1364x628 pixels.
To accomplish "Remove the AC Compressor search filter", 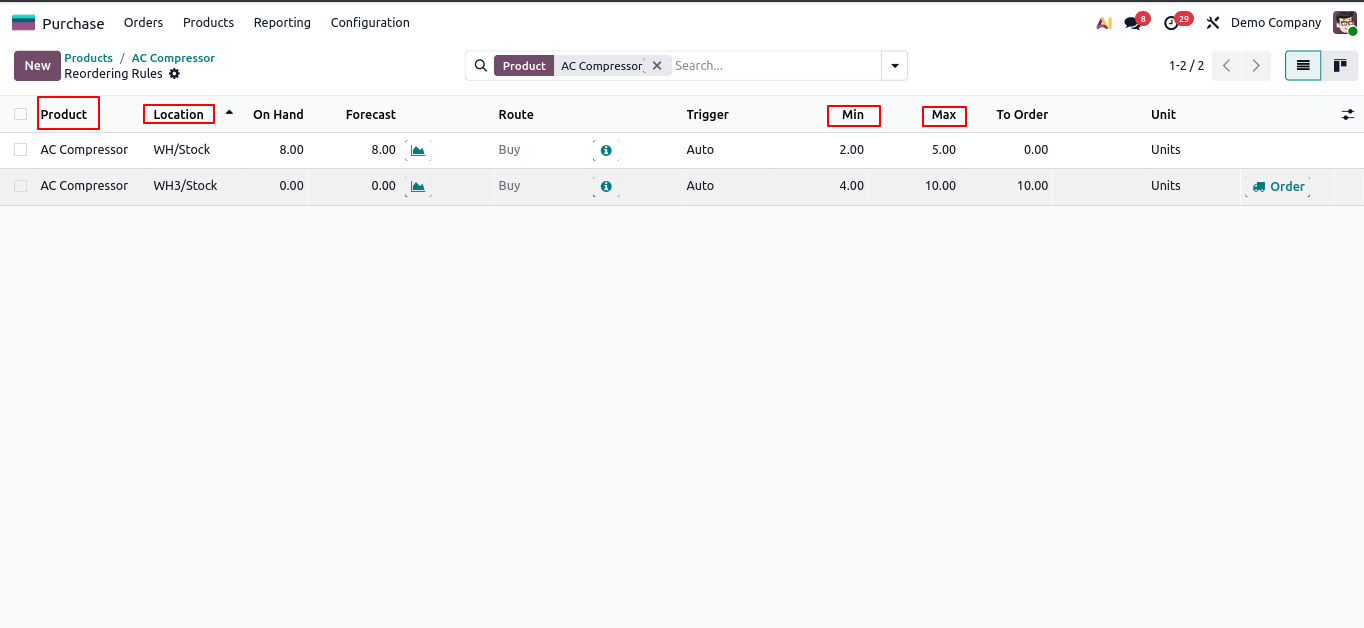I will (x=657, y=66).
